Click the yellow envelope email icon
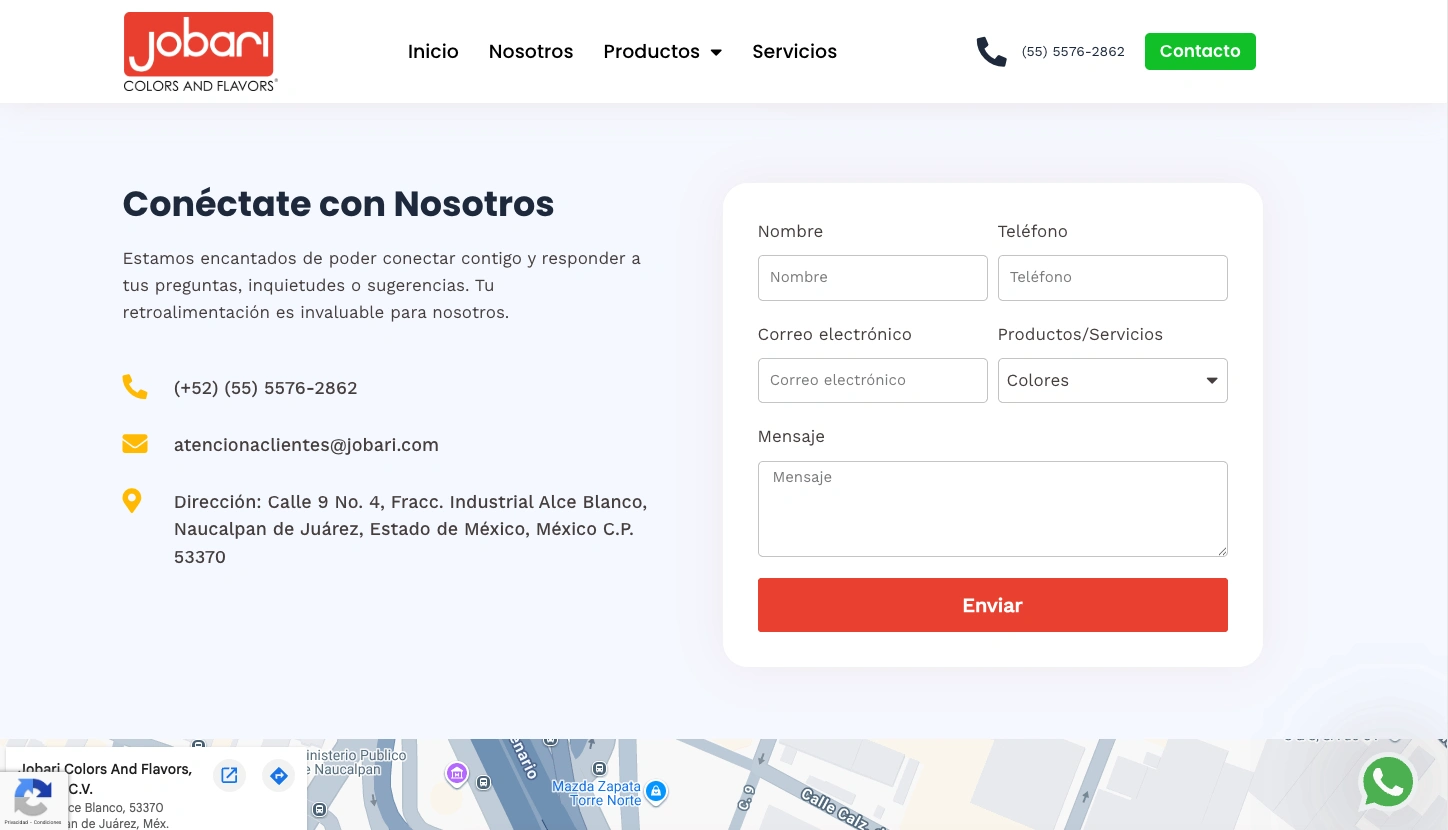 click(135, 443)
